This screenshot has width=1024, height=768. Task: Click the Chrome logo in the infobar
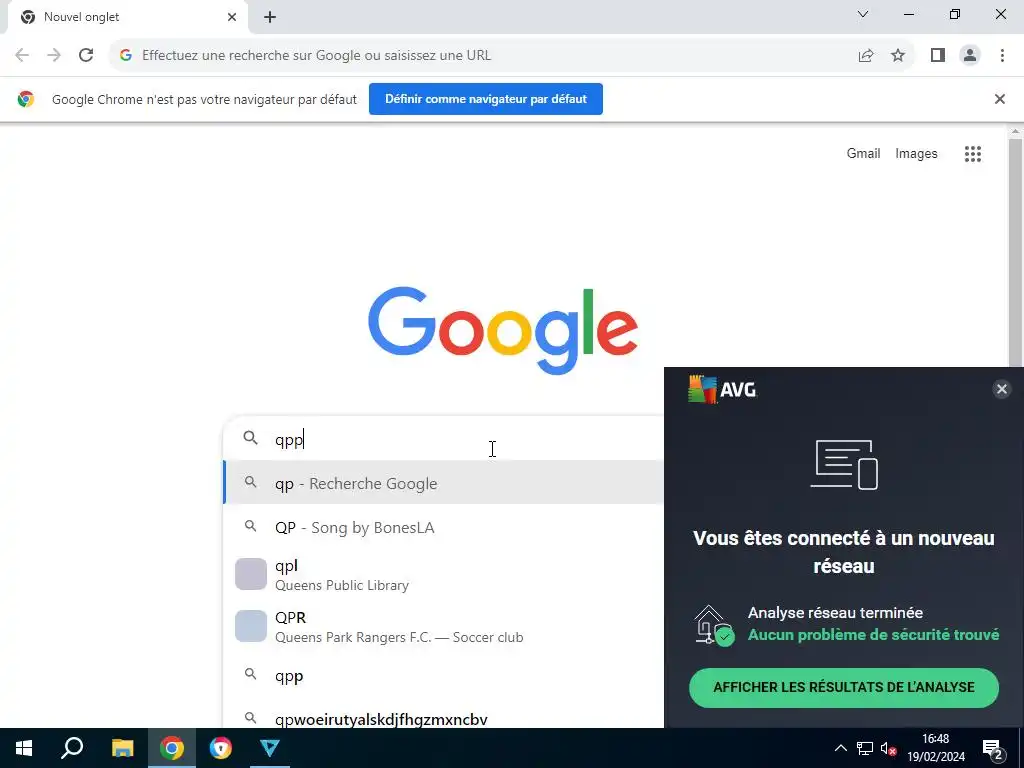pos(26,99)
